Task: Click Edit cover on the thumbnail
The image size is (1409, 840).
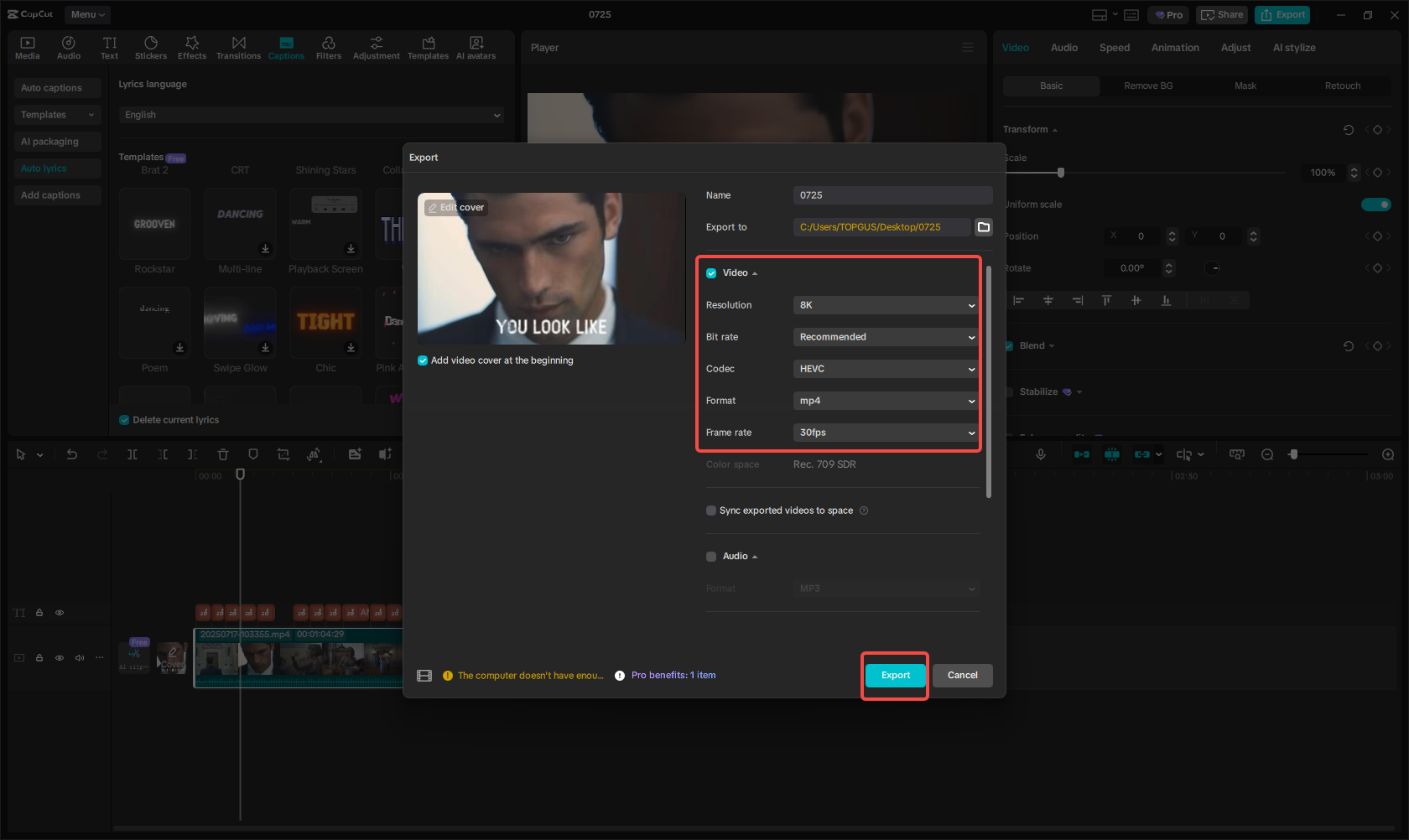Action: pos(456,208)
